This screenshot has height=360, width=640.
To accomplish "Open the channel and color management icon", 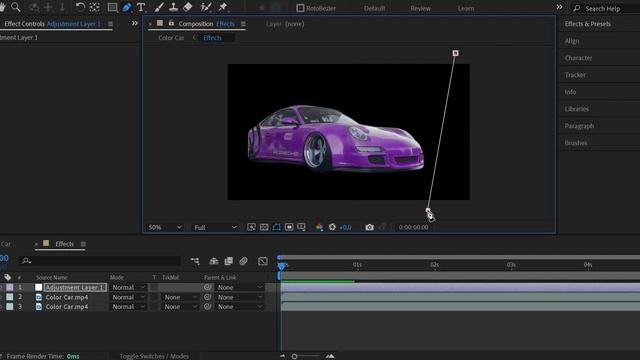I will tap(319, 227).
